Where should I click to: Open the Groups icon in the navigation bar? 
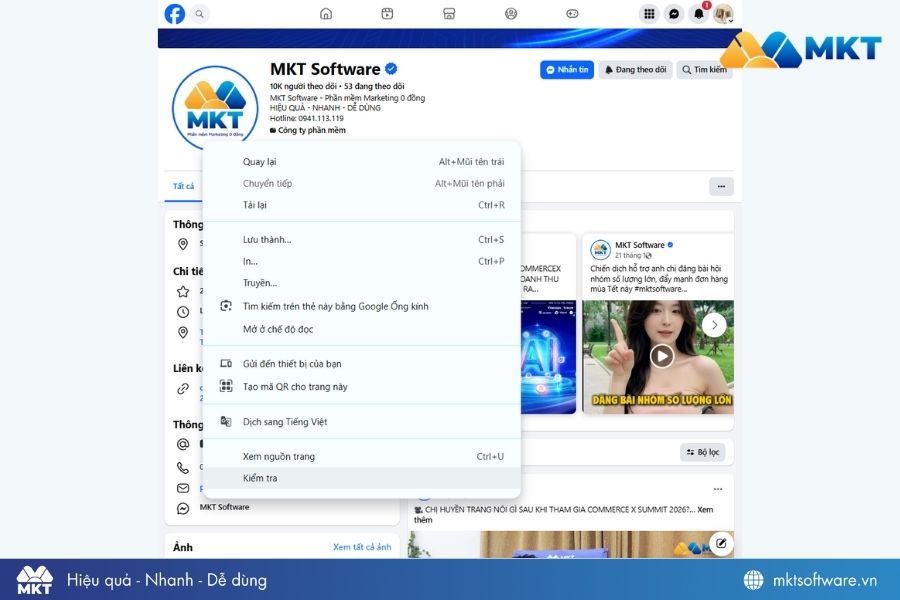tap(510, 14)
